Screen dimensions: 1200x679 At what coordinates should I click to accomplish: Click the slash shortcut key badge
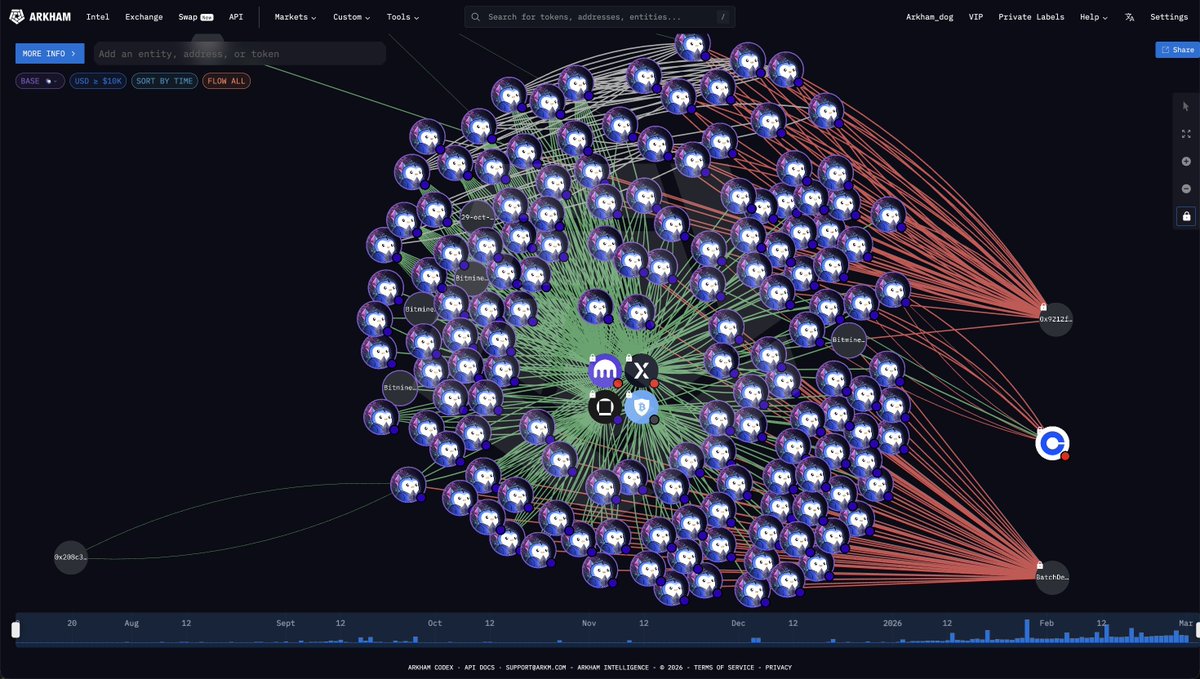tap(722, 17)
